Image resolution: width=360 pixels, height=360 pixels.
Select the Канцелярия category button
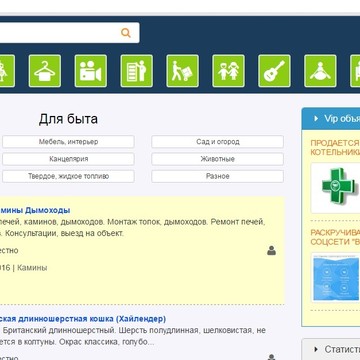68,159
